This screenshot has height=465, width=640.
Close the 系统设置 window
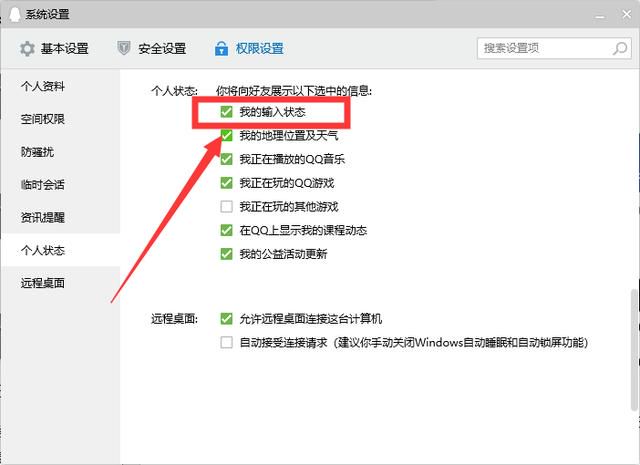[x=627, y=15]
